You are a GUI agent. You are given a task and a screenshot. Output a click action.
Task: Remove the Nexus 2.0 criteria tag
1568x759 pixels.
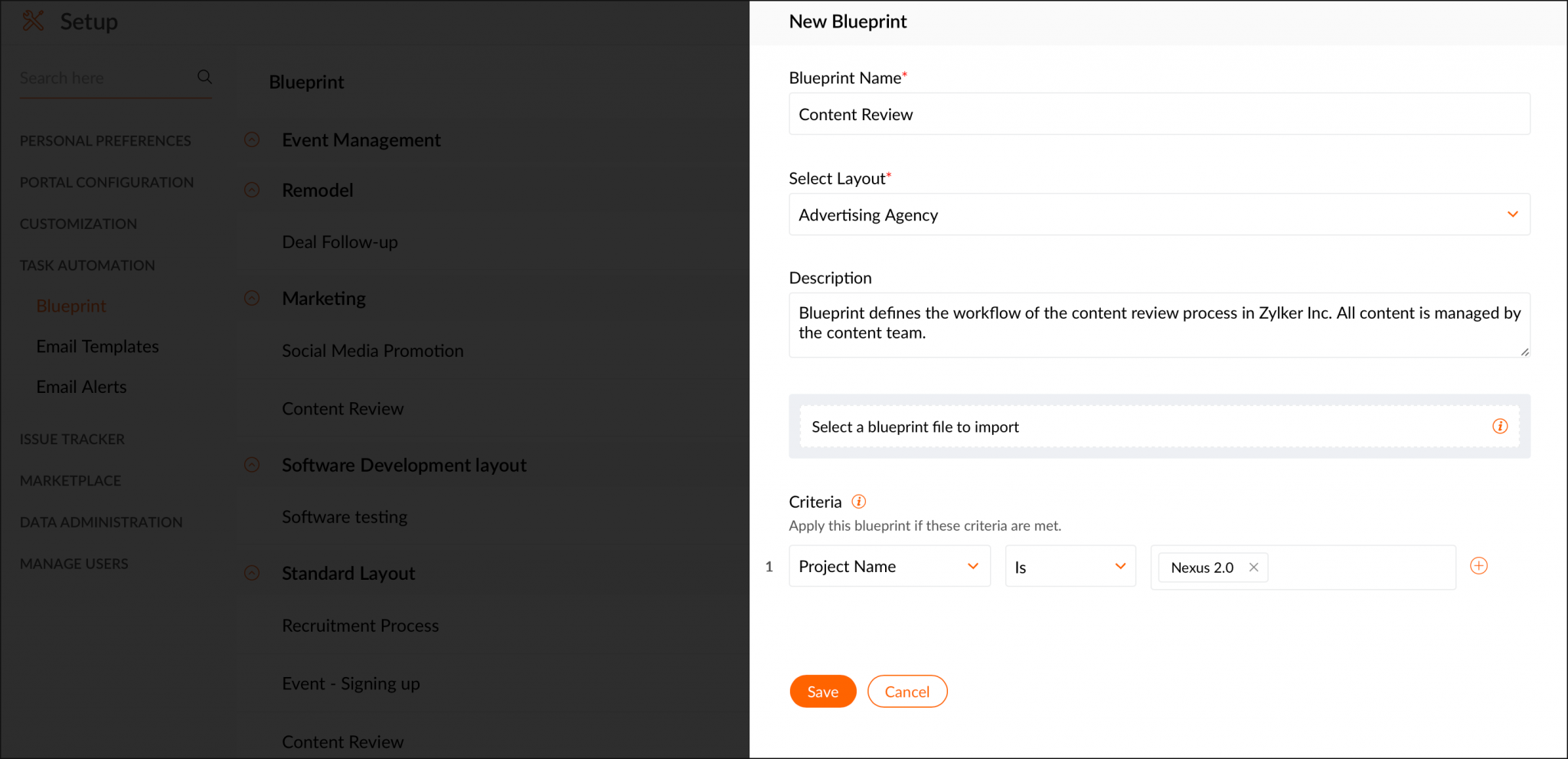[x=1253, y=567]
